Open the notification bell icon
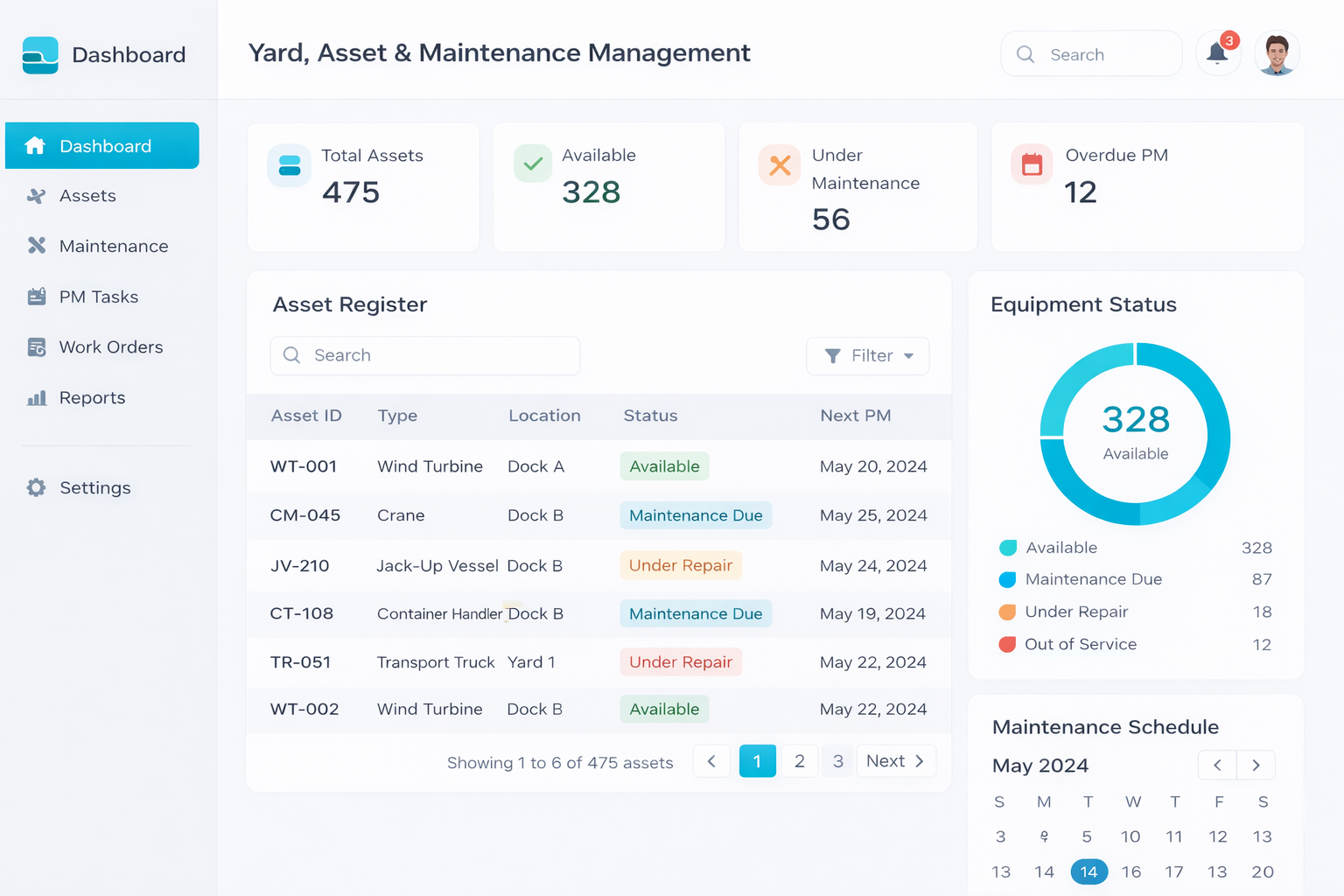 tap(1217, 53)
